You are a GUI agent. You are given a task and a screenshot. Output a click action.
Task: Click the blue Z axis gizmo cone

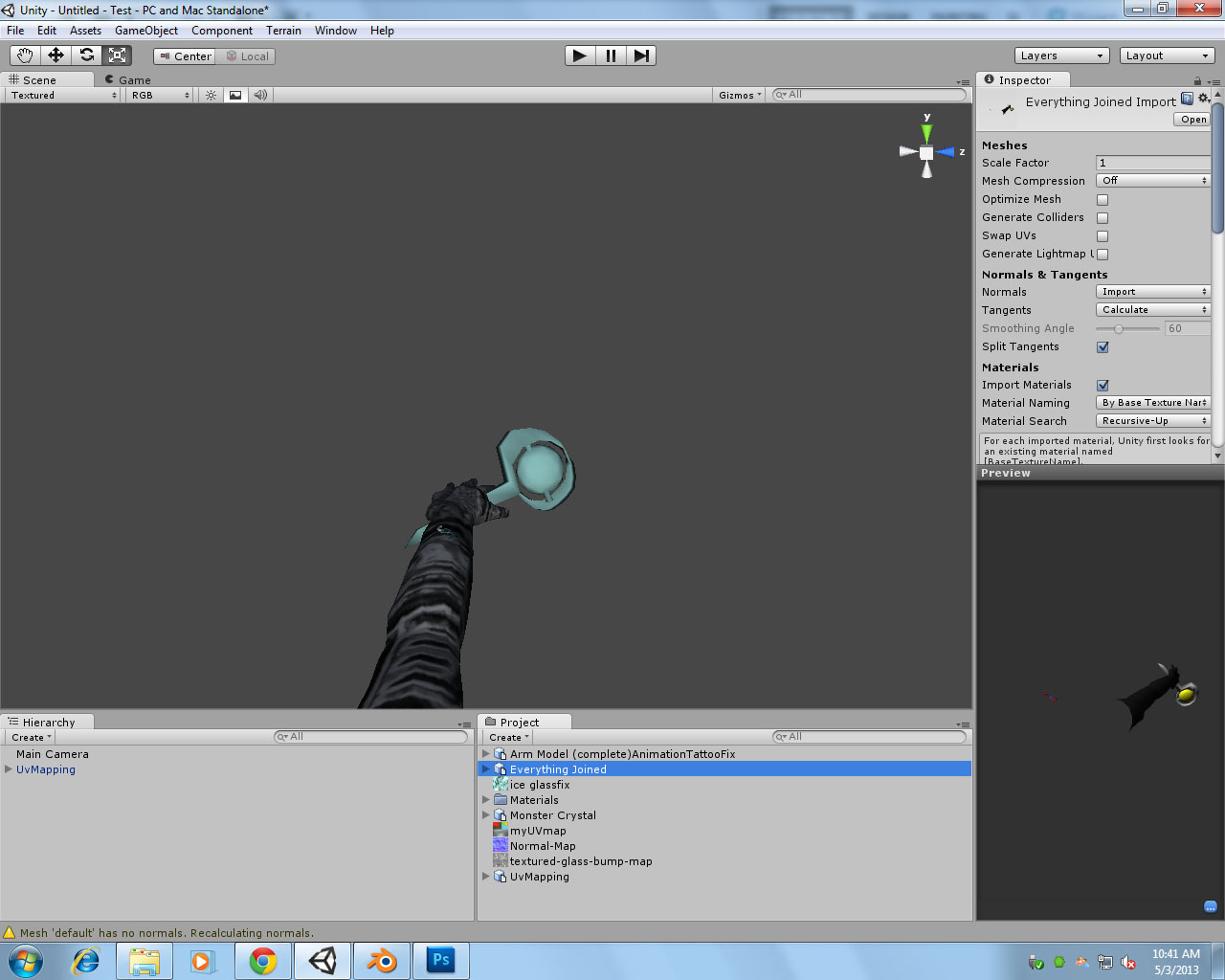[x=946, y=152]
